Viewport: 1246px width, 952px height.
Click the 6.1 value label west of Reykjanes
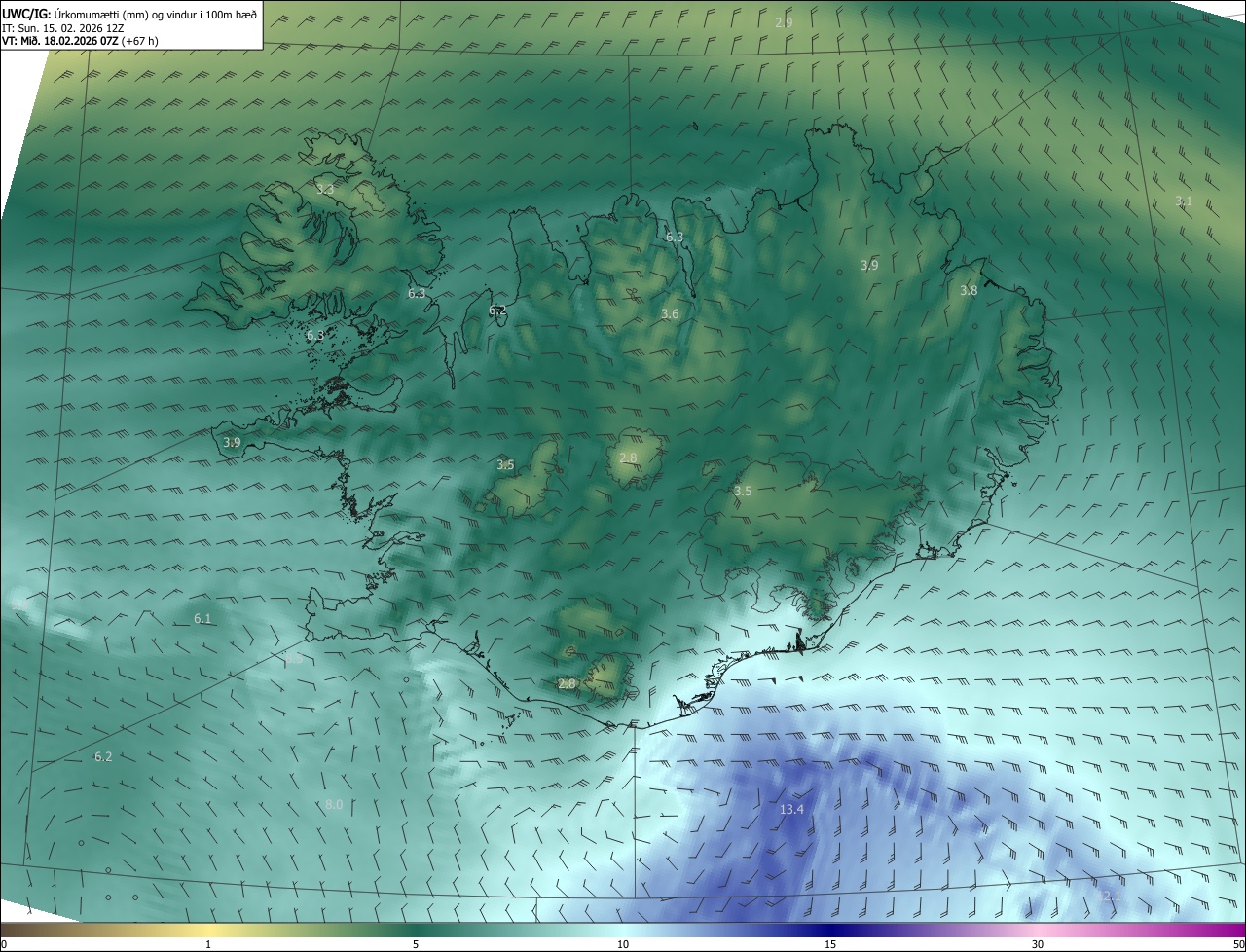202,618
